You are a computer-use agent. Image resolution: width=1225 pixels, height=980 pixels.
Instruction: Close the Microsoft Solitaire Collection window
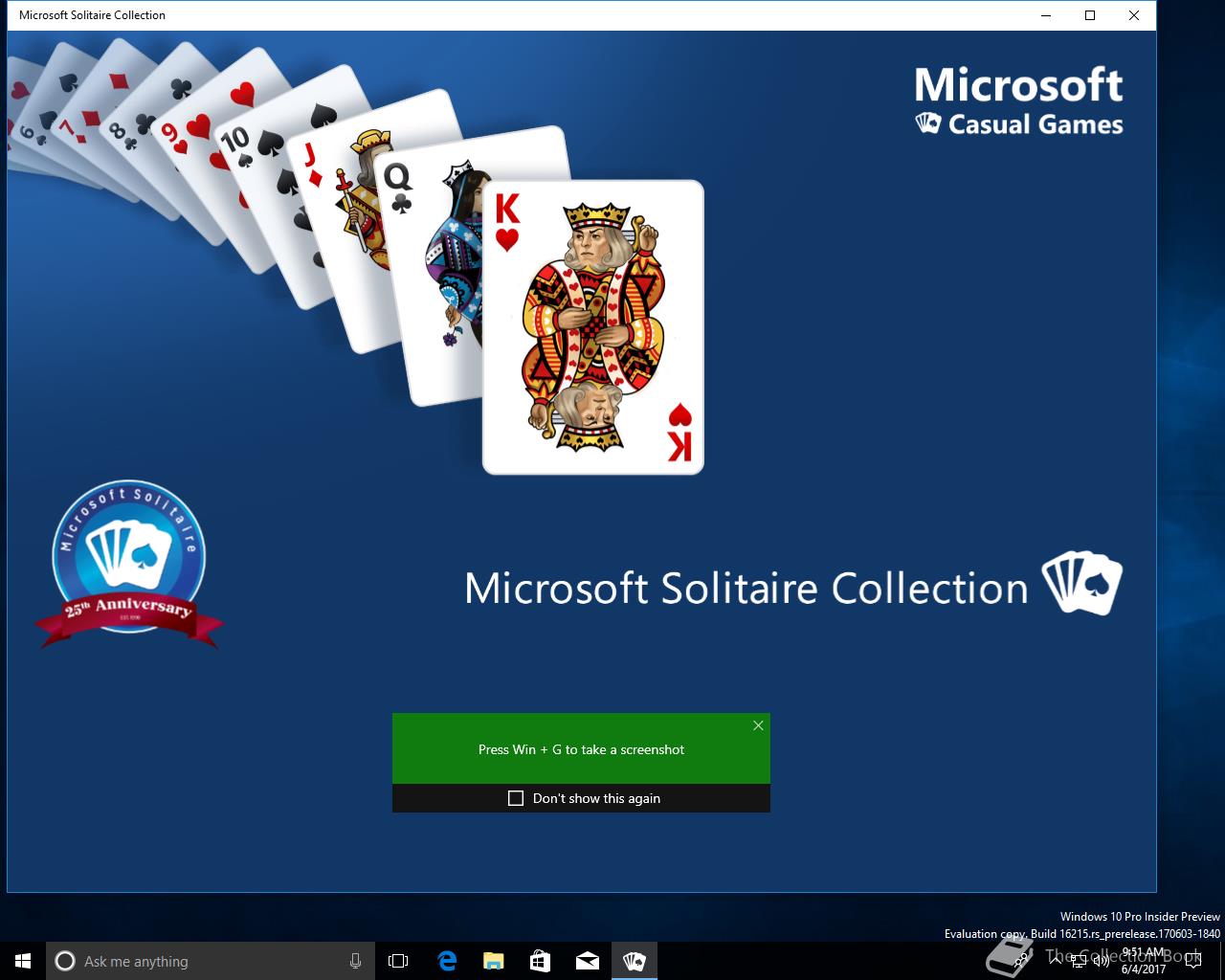(1134, 15)
